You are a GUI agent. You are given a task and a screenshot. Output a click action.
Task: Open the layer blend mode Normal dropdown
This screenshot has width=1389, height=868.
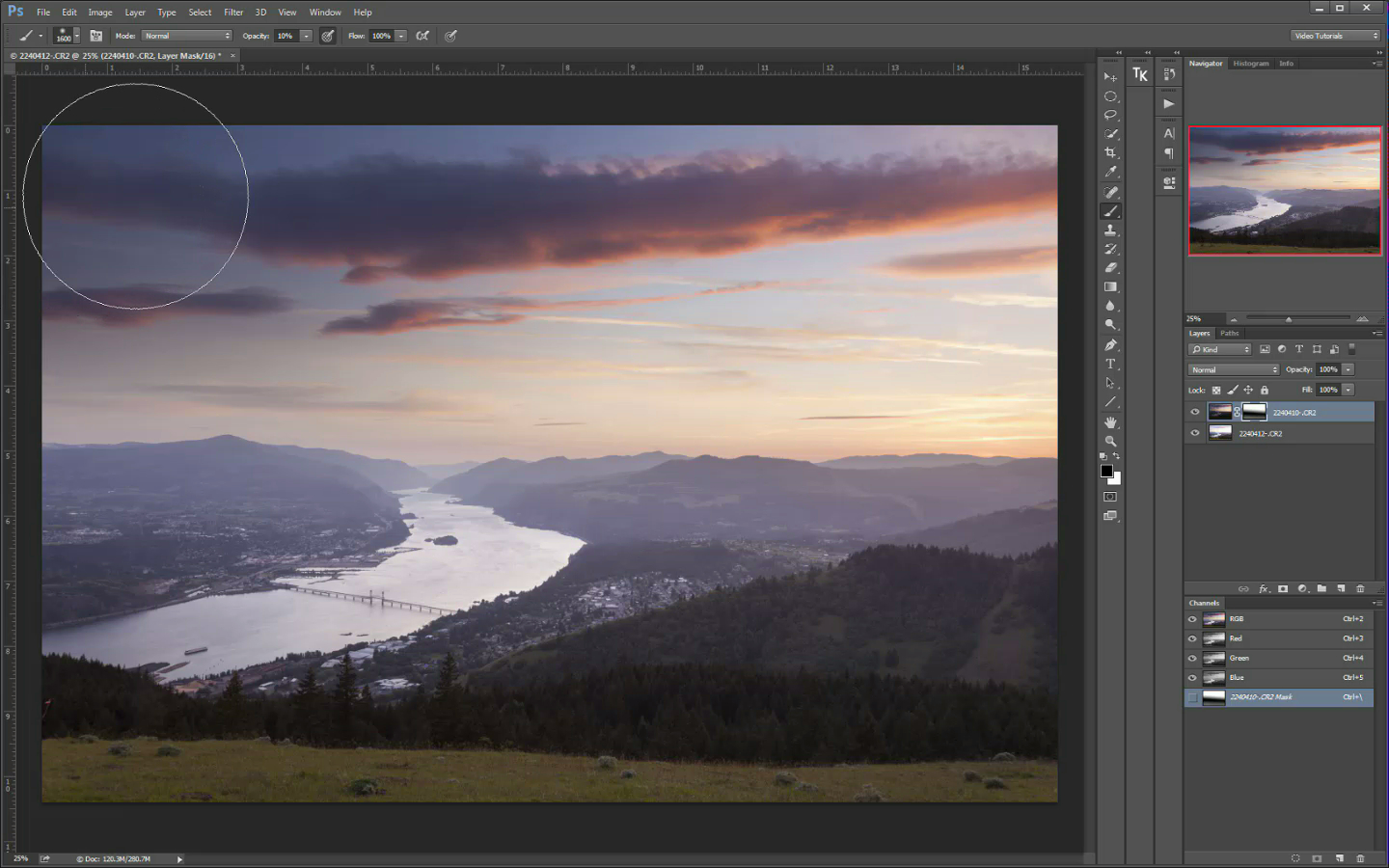click(x=1234, y=369)
